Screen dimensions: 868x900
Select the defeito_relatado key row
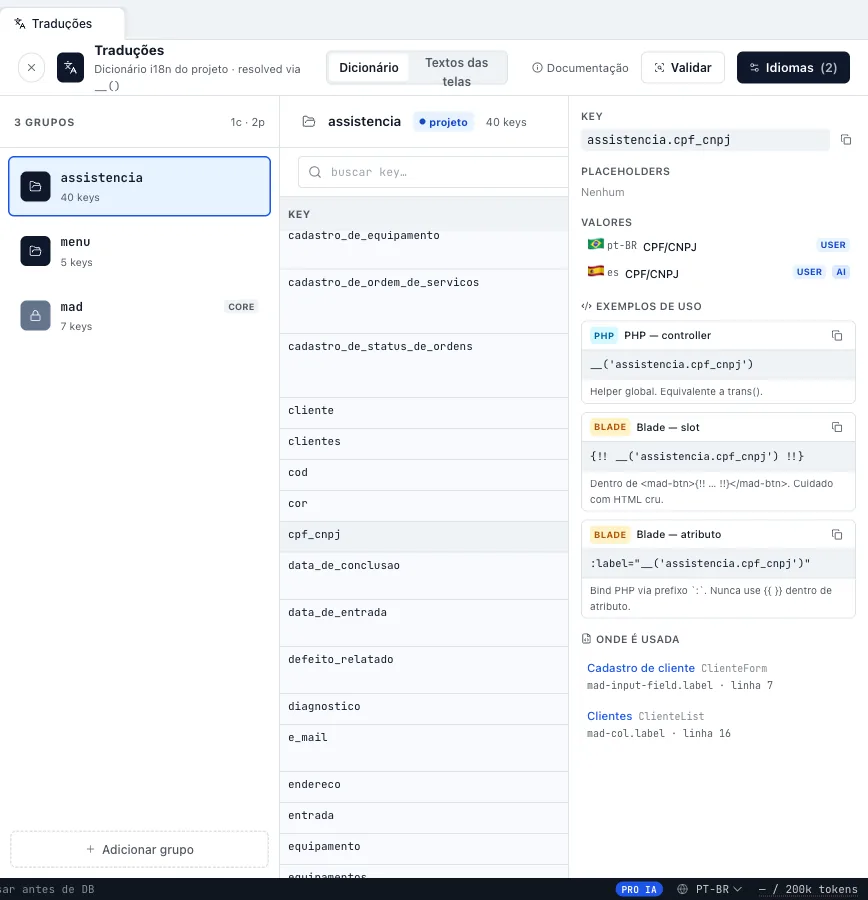pyautogui.click(x=424, y=670)
